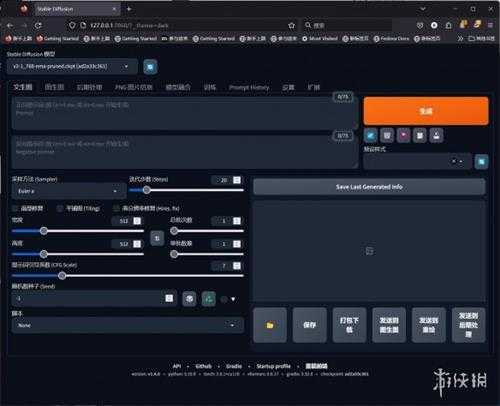Open the PNG图片信息 tab
500x406 pixels.
[134, 87]
